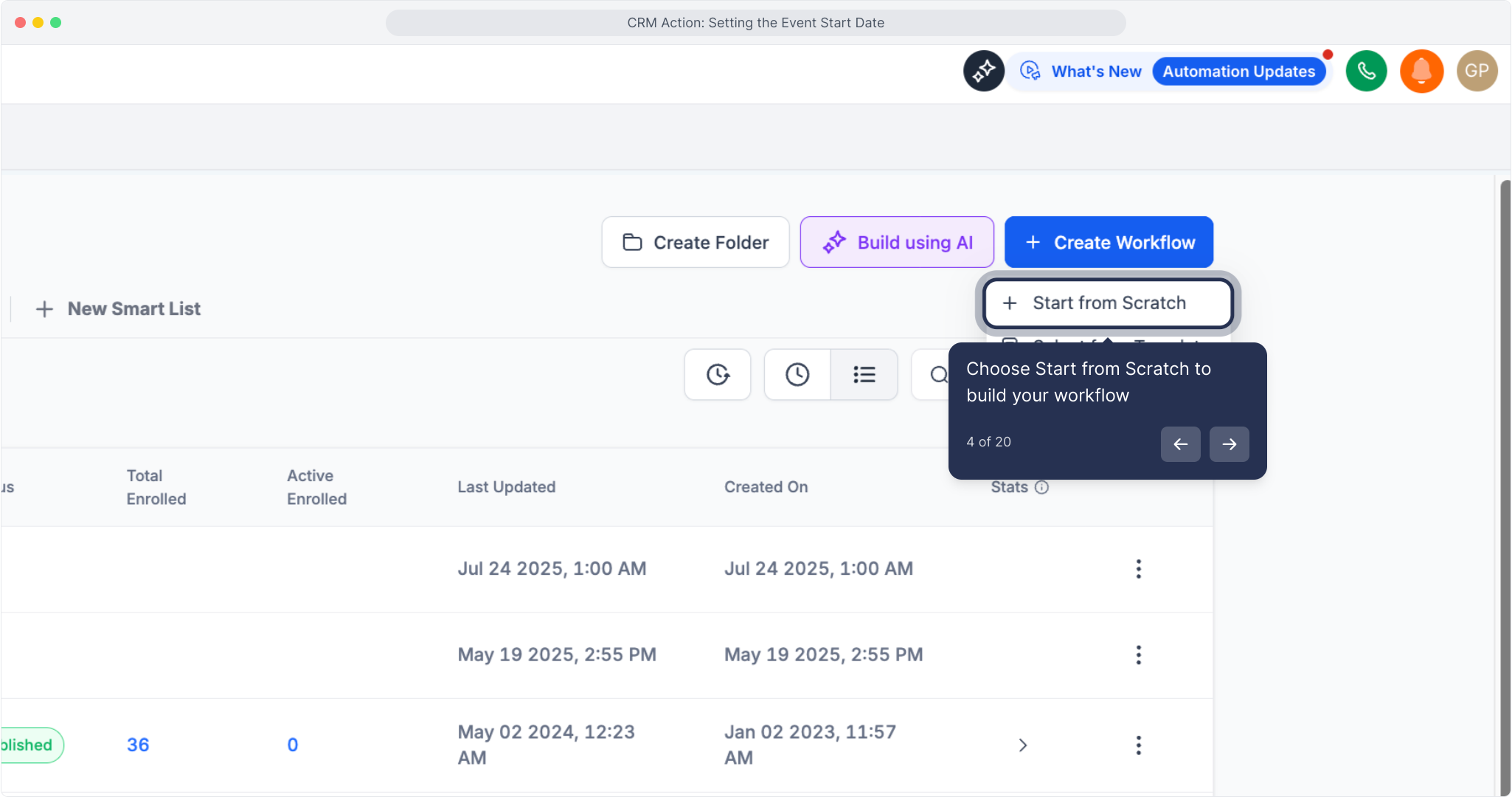Open the orange notifications bell
Image resolution: width=1512 pixels, height=797 pixels.
tap(1421, 71)
